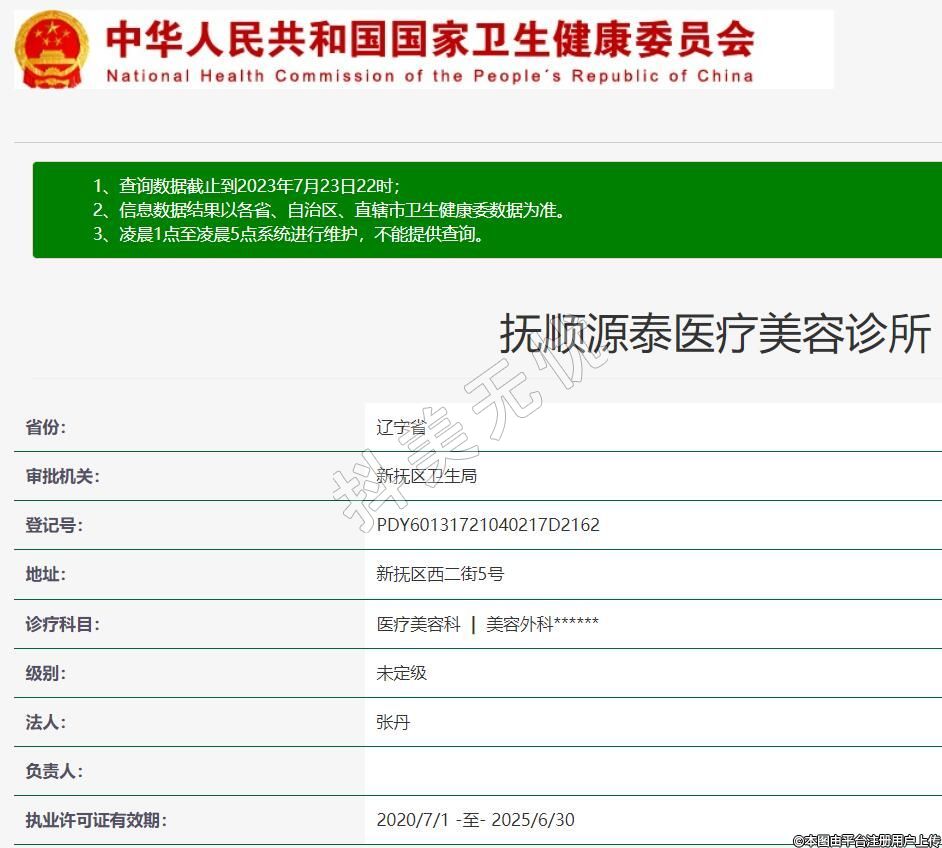Click the address value 新抚区西二街5号
This screenshot has height=848, width=942.
point(440,574)
